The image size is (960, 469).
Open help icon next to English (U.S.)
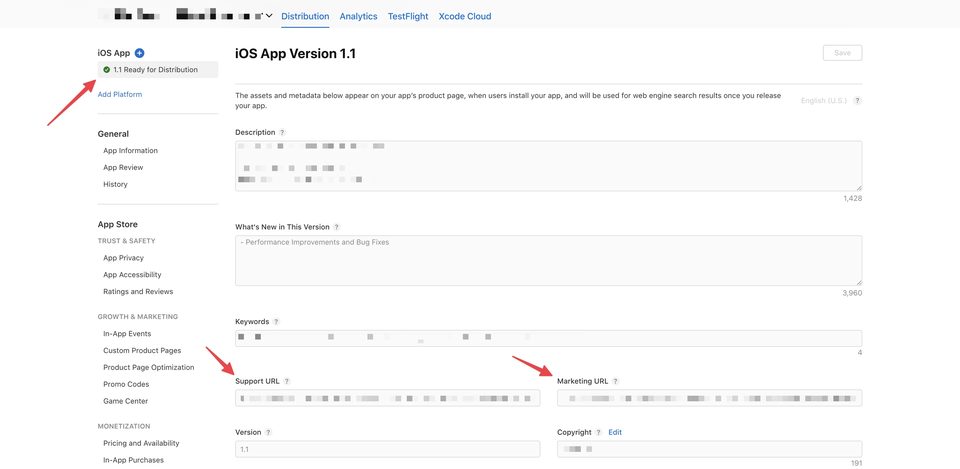(858, 100)
